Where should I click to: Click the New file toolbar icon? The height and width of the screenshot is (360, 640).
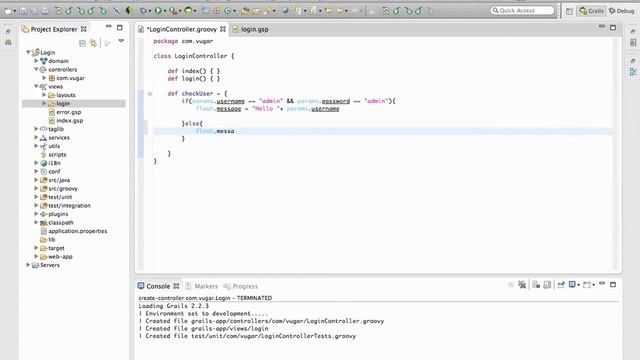[8, 11]
